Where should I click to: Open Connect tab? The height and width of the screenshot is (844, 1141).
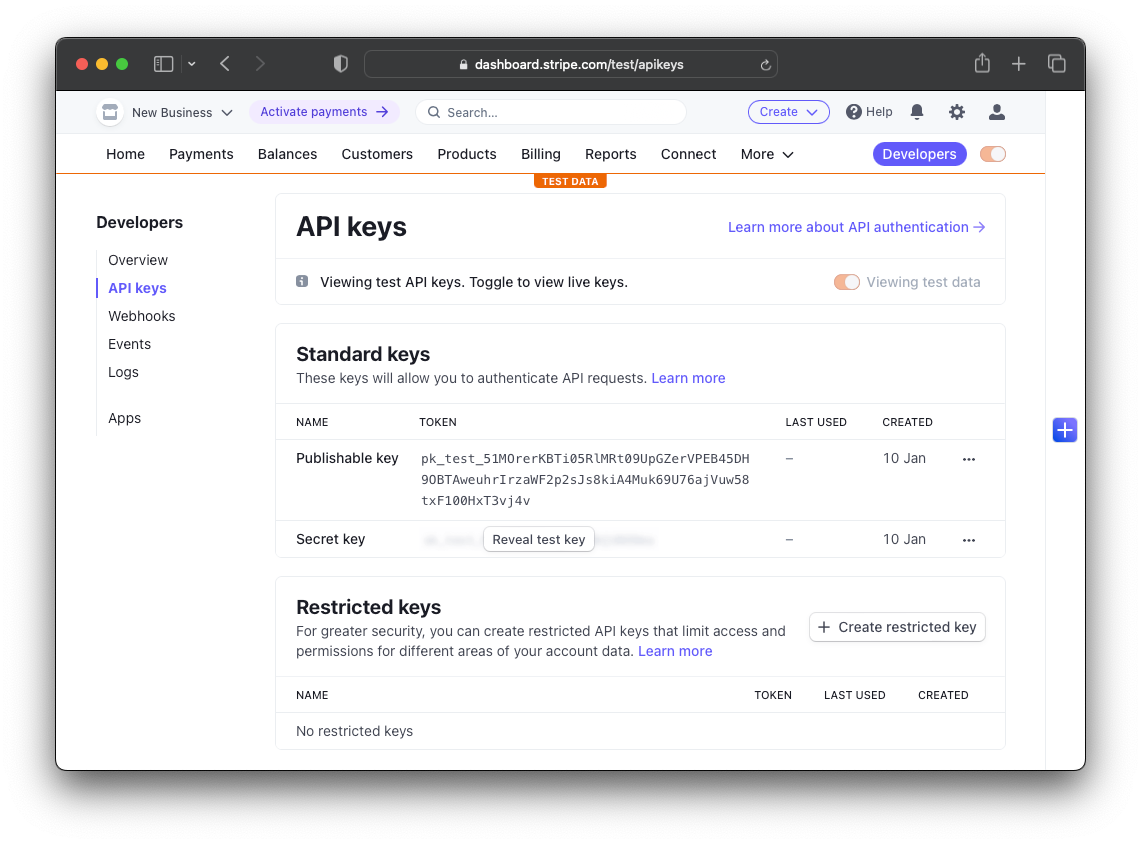coord(688,154)
